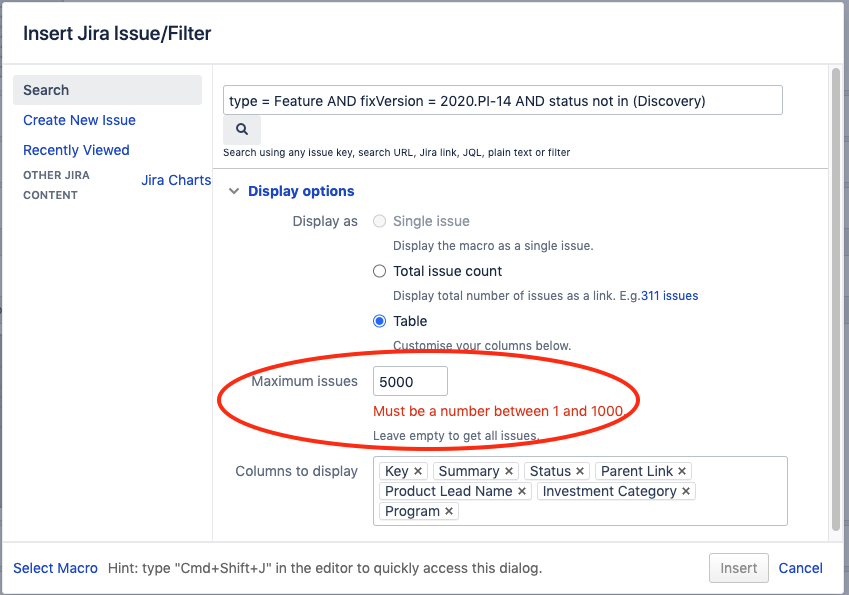The height and width of the screenshot is (595, 849).
Task: Remove the Key column tag
Action: (x=419, y=471)
